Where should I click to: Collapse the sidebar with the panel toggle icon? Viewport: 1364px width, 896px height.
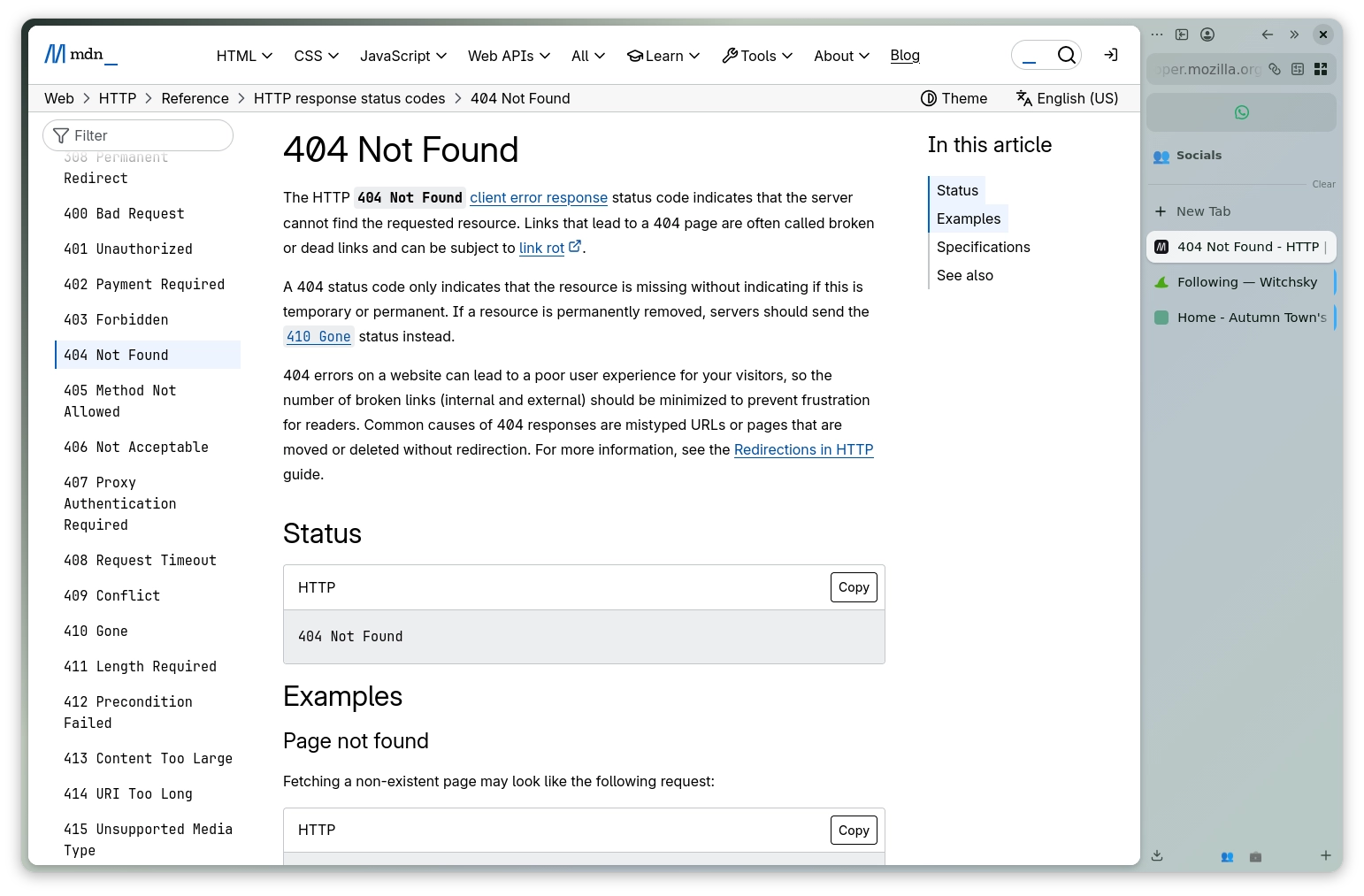(1182, 34)
